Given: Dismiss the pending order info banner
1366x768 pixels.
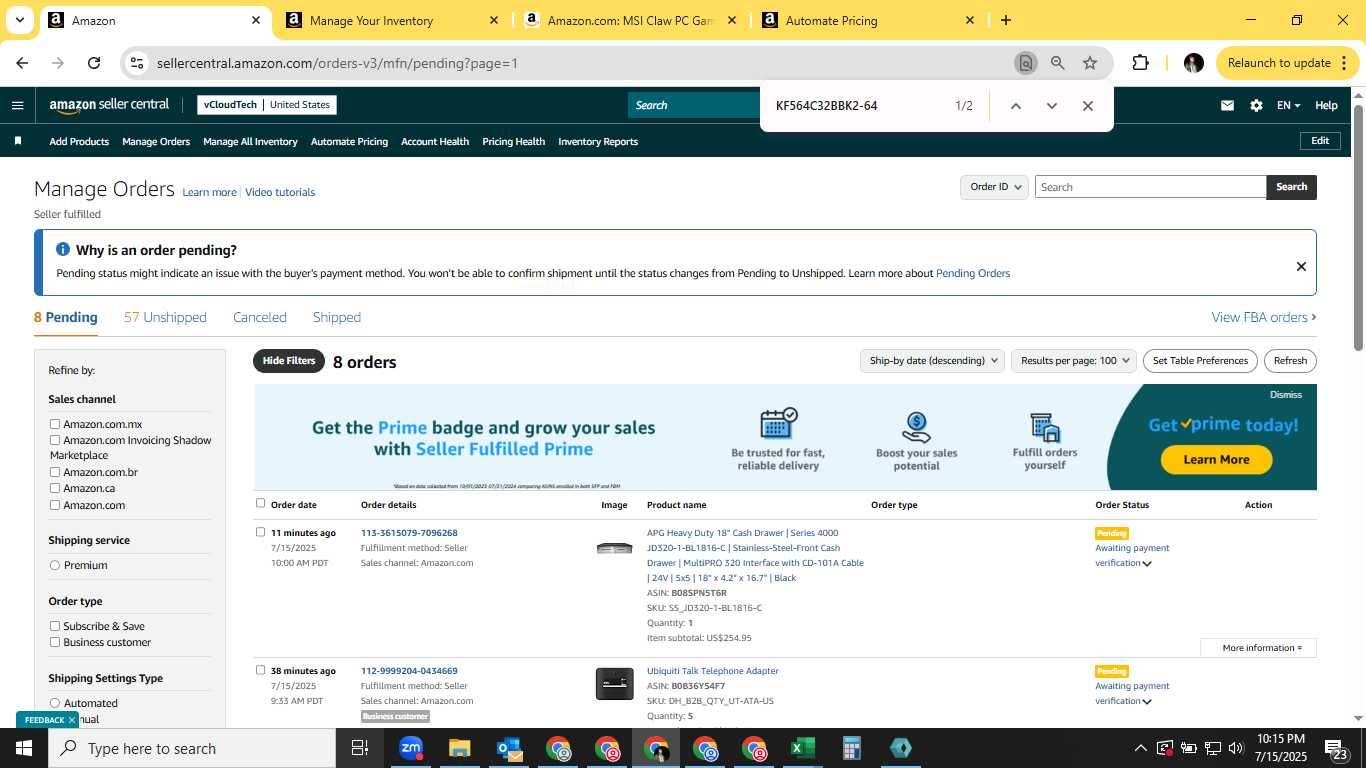Looking at the screenshot, I should tap(1301, 266).
